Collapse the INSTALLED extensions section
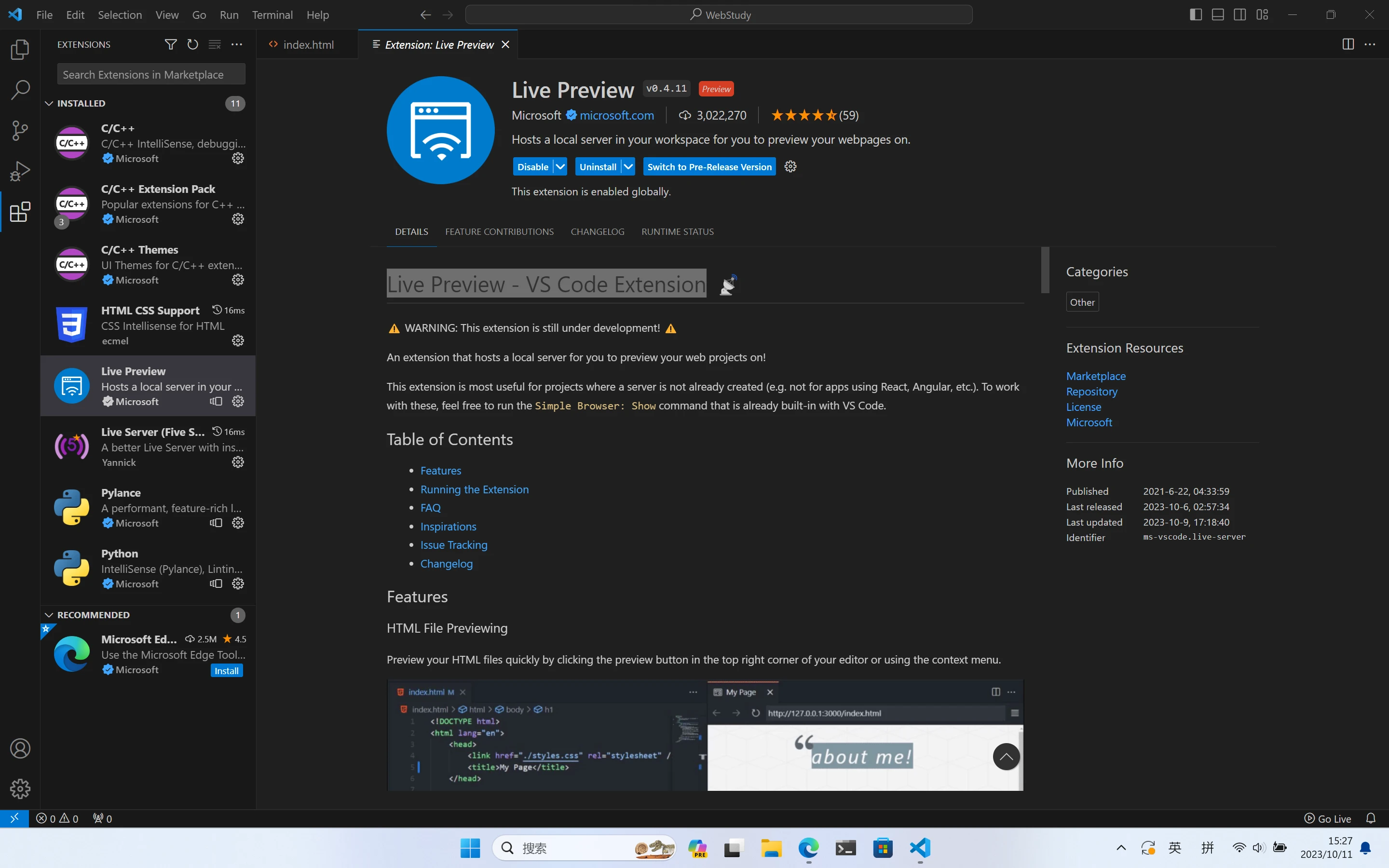Image resolution: width=1389 pixels, height=868 pixels. pos(49,103)
